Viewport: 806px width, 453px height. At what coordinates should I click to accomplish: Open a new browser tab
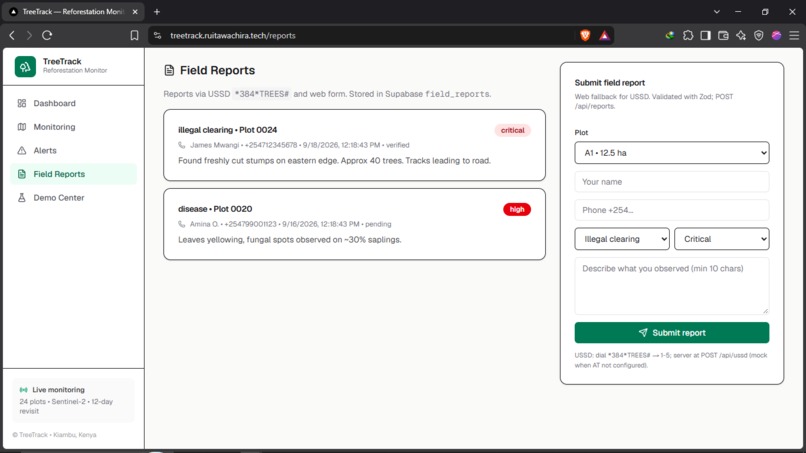point(157,11)
